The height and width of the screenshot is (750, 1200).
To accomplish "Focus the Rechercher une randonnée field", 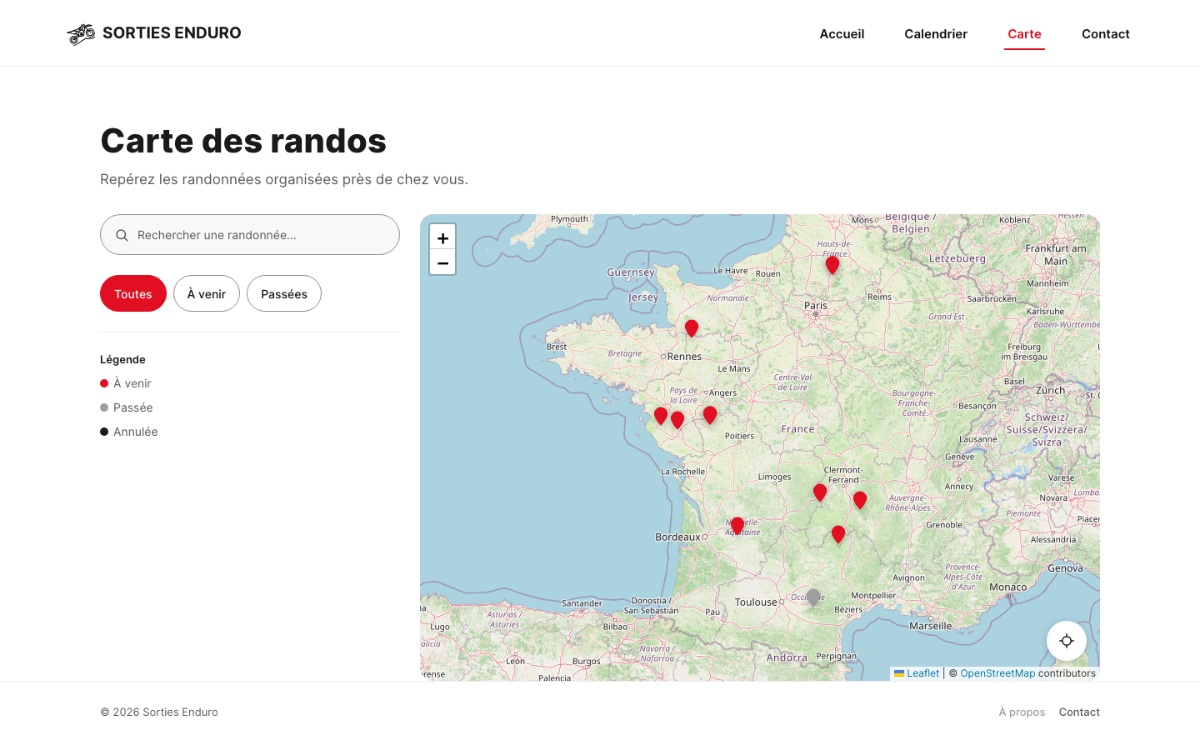I will point(250,235).
